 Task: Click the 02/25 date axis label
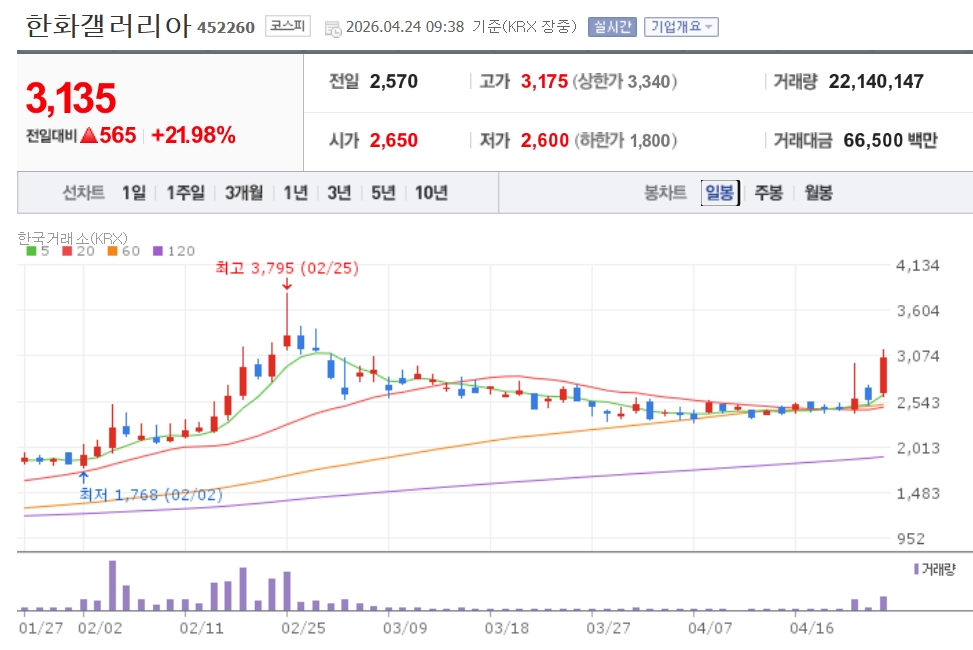click(303, 628)
